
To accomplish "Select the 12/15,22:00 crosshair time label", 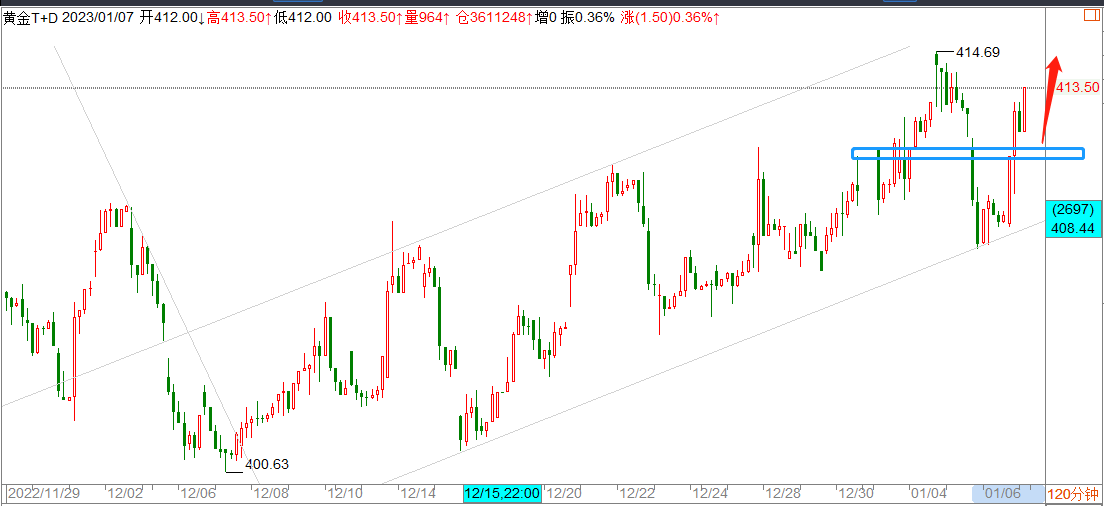I will pos(503,493).
